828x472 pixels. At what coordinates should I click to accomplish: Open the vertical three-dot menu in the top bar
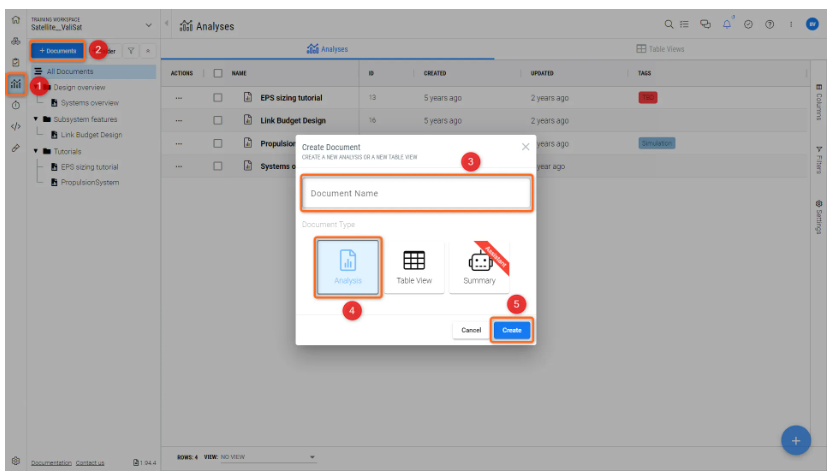tap(791, 24)
